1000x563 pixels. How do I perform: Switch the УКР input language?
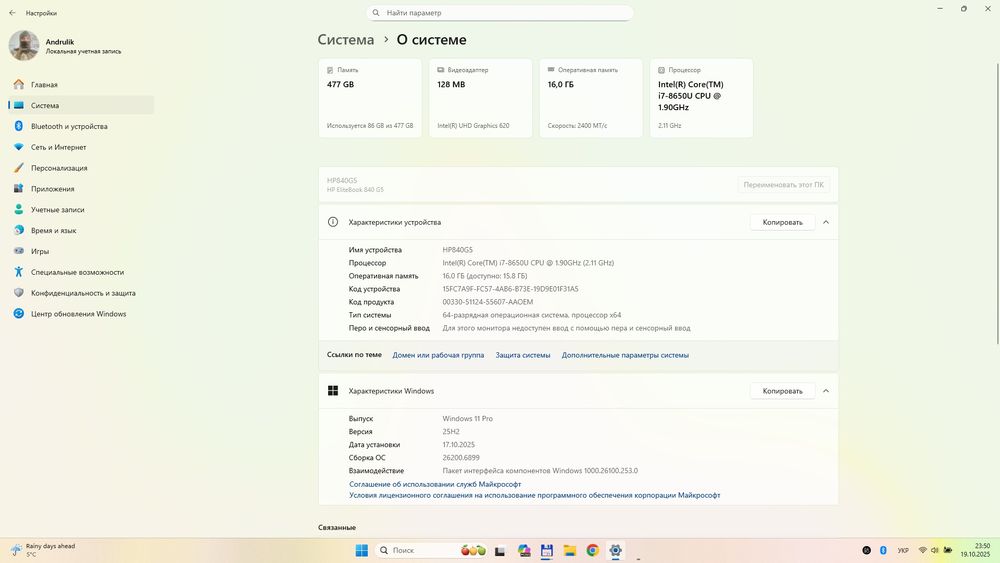click(903, 550)
